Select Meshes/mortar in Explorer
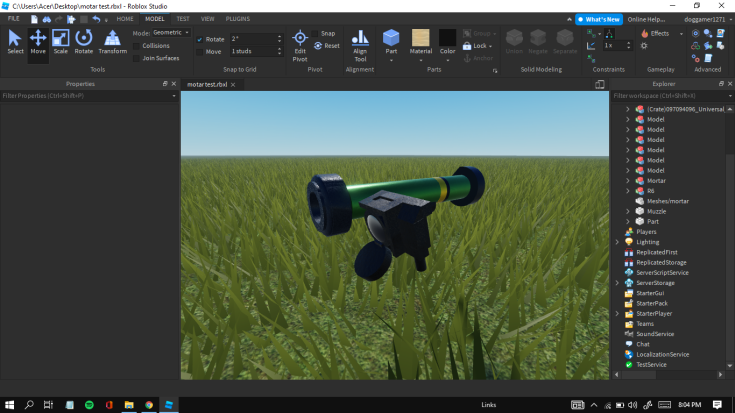735x413 pixels. (x=668, y=201)
